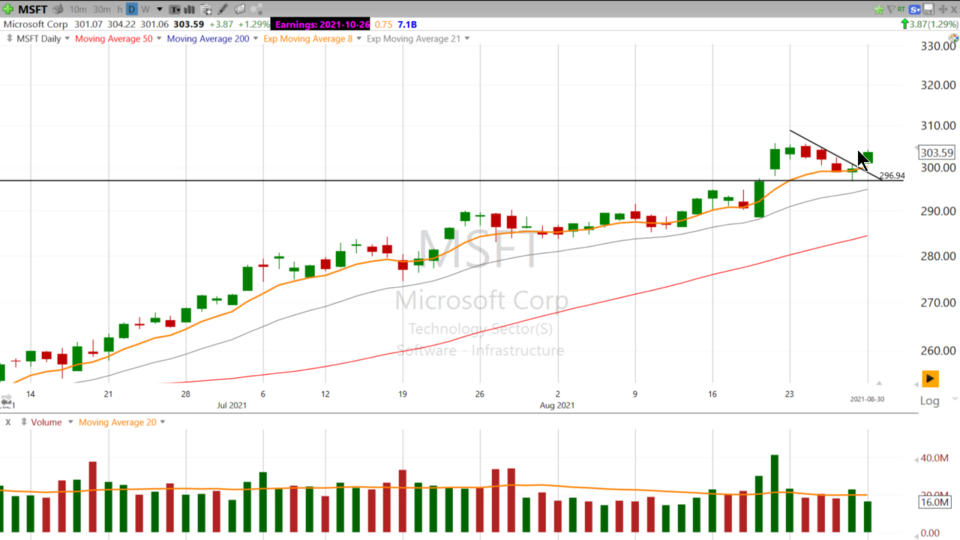The height and width of the screenshot is (540, 960).
Task: Open the Volume indicator dropdown
Action: point(70,422)
